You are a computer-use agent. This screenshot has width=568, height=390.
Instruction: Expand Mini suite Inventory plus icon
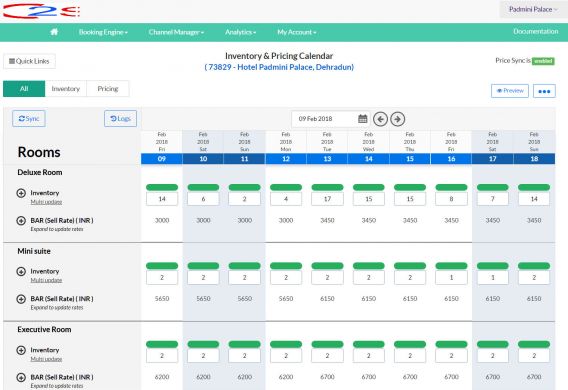(21, 271)
